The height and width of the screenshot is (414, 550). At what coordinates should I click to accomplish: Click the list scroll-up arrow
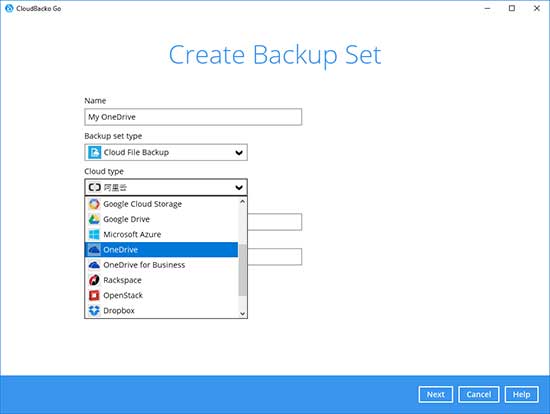click(242, 201)
